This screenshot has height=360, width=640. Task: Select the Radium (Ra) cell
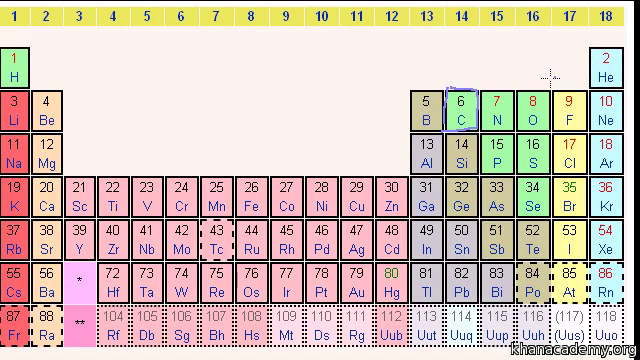(x=47, y=326)
